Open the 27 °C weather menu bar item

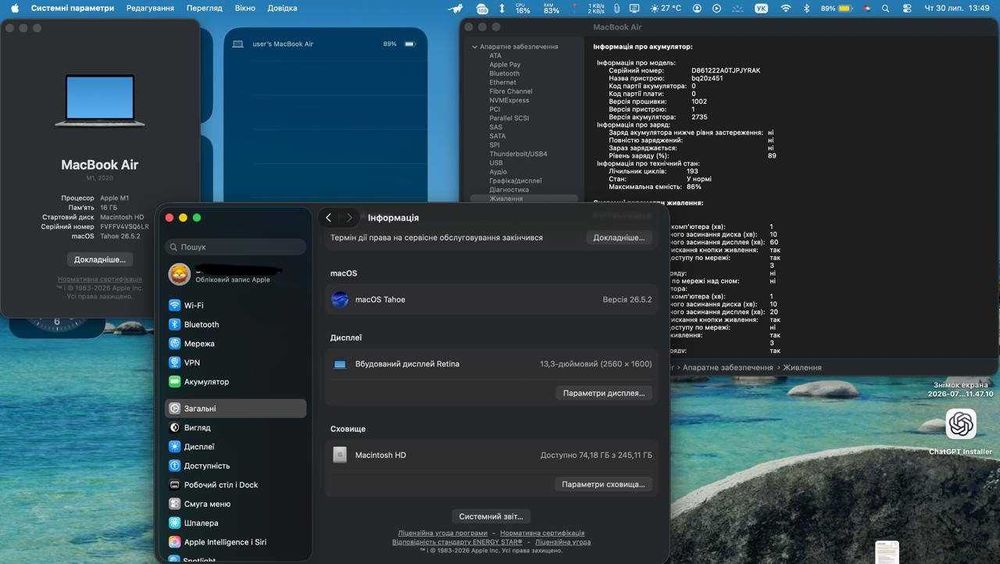tap(666, 8)
